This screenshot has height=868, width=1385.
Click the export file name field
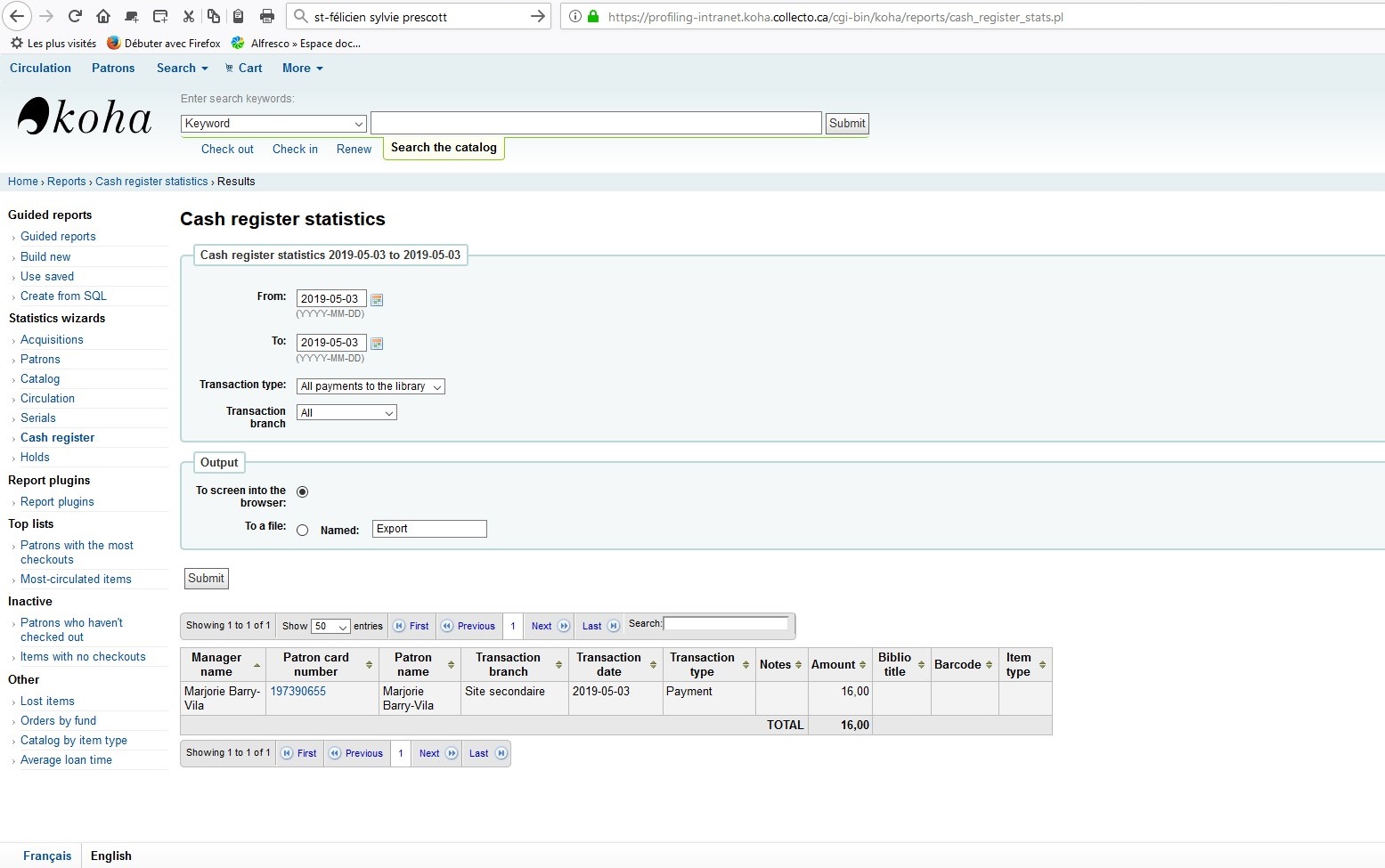pyautogui.click(x=429, y=529)
